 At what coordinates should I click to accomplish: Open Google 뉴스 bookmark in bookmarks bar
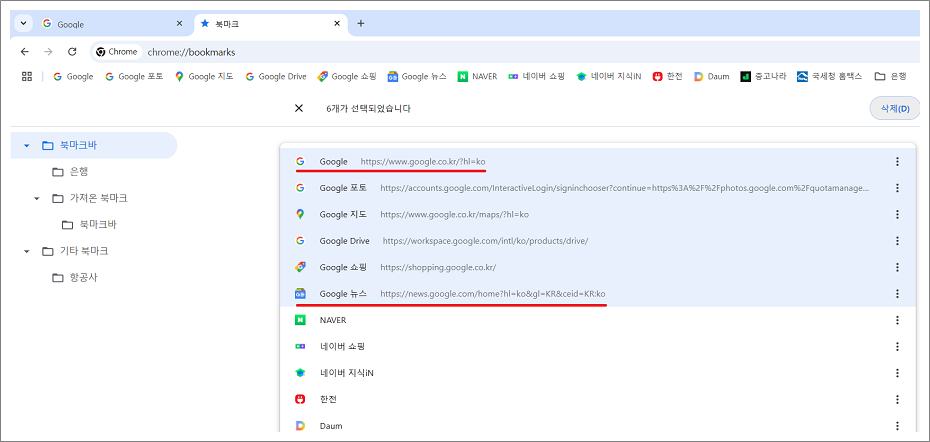pyautogui.click(x=417, y=77)
